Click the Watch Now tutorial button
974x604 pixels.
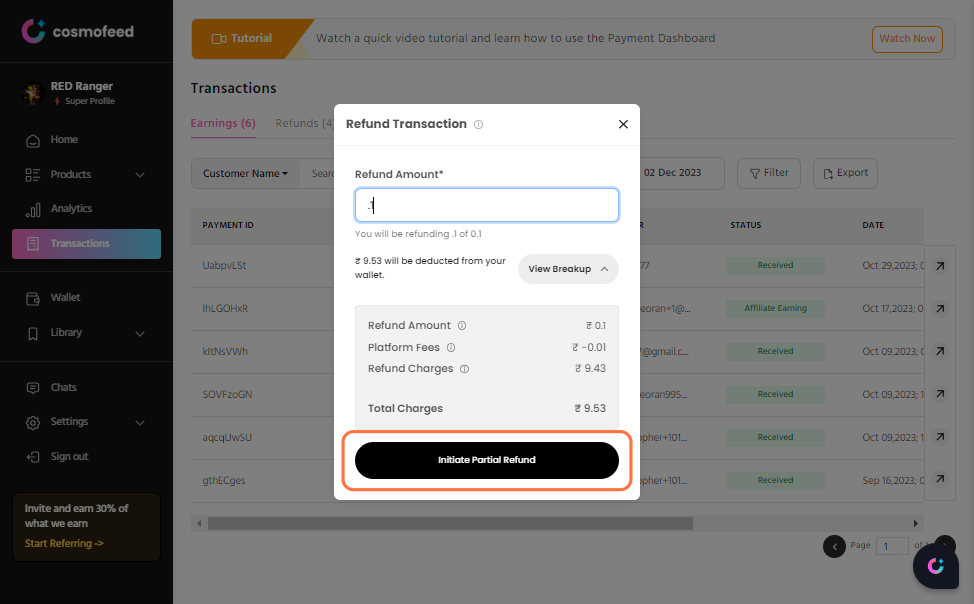coord(907,39)
